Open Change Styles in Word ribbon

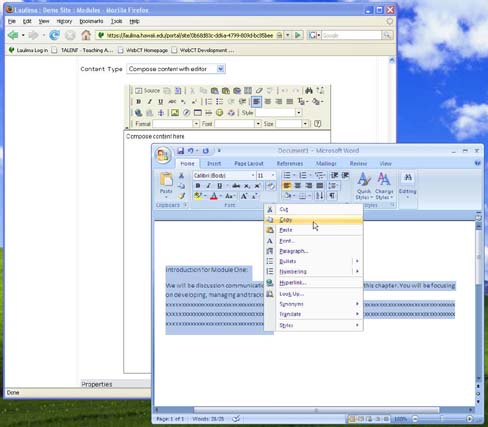[384, 186]
